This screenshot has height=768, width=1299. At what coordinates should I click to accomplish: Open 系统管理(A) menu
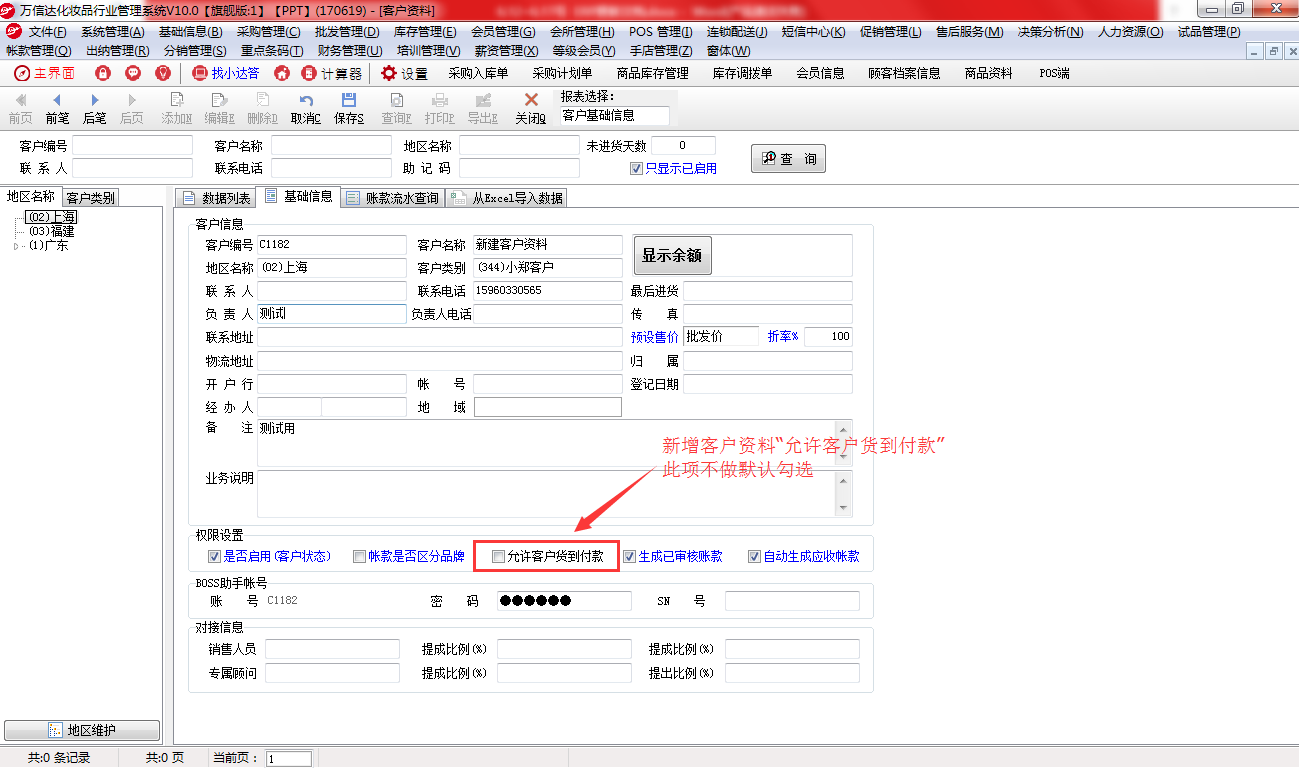pyautogui.click(x=113, y=32)
